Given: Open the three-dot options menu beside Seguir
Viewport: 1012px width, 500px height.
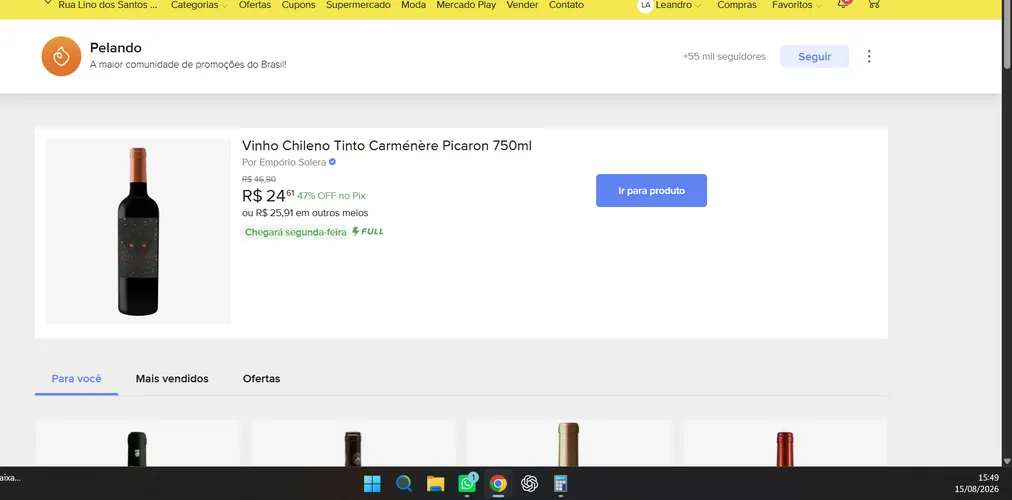Looking at the screenshot, I should pos(869,56).
